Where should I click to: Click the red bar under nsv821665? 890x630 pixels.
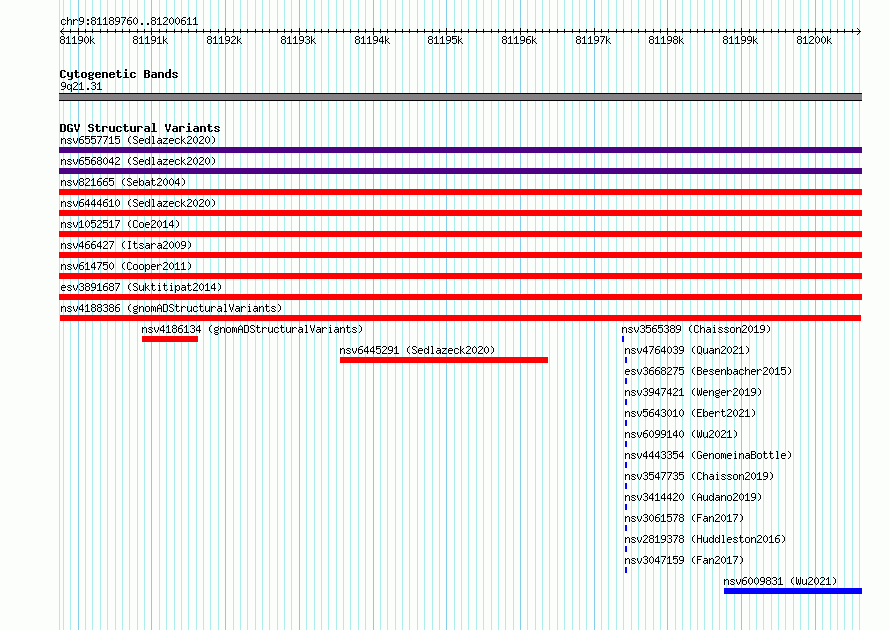(460, 192)
